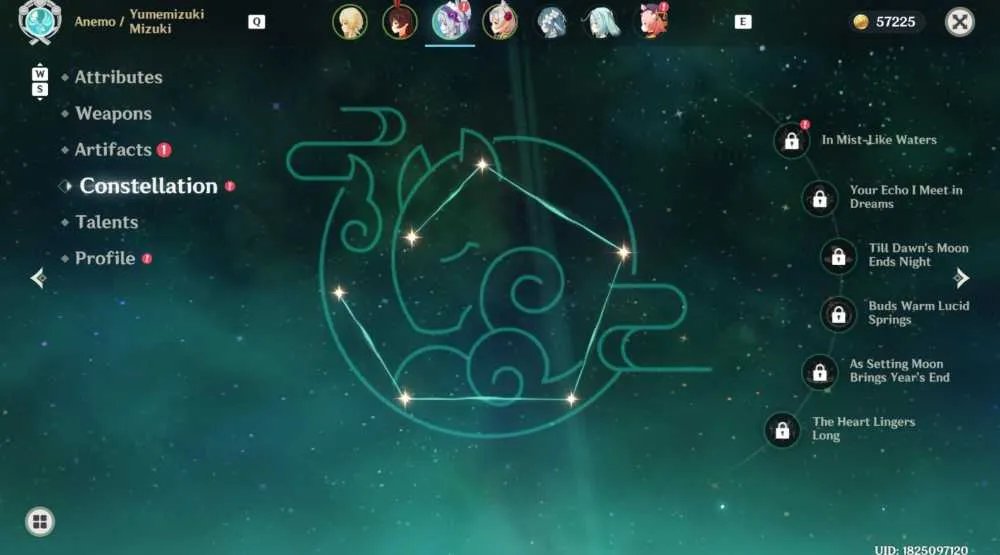Viewport: 1000px width, 555px height.
Task: Select the As Setting Moon Brings Year's End lock
Action: coord(820,372)
